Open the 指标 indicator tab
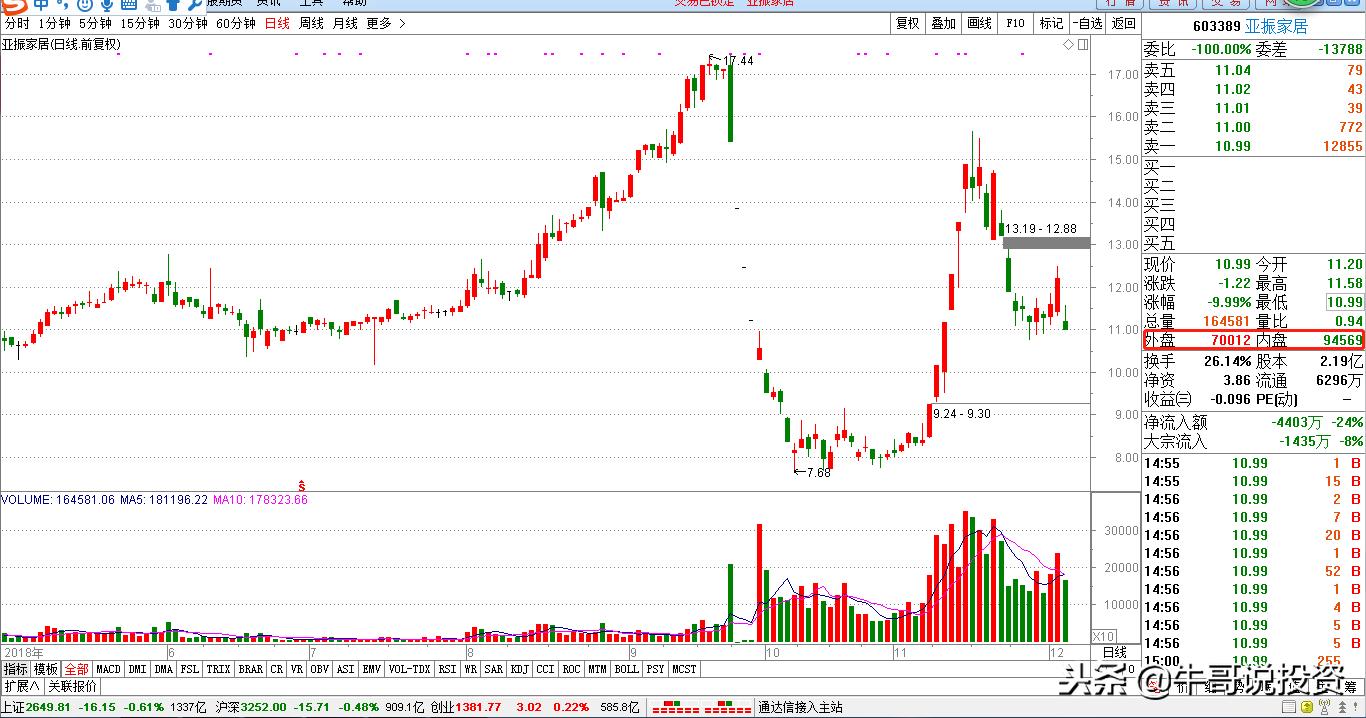The height and width of the screenshot is (718, 1366). click(x=15, y=669)
